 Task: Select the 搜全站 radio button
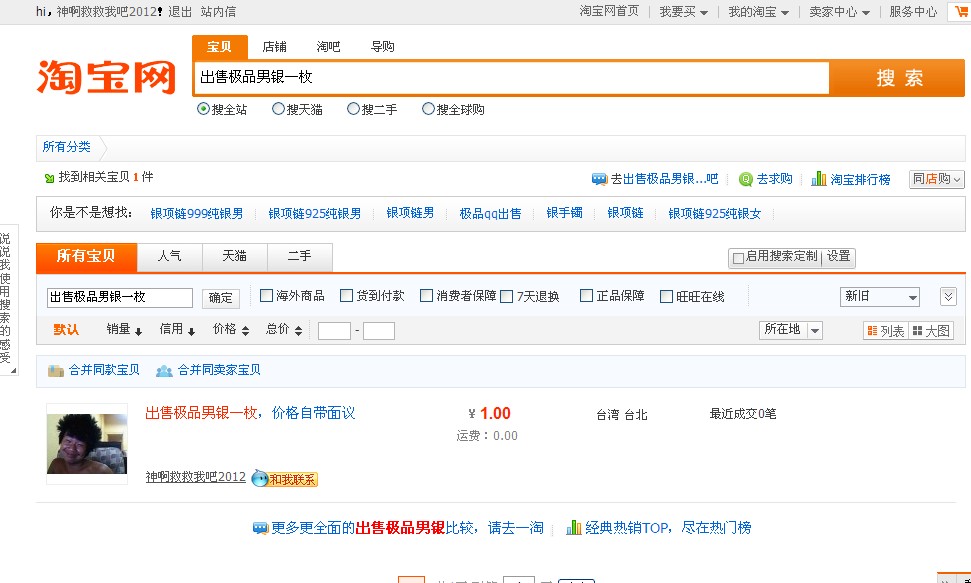pyautogui.click(x=203, y=109)
